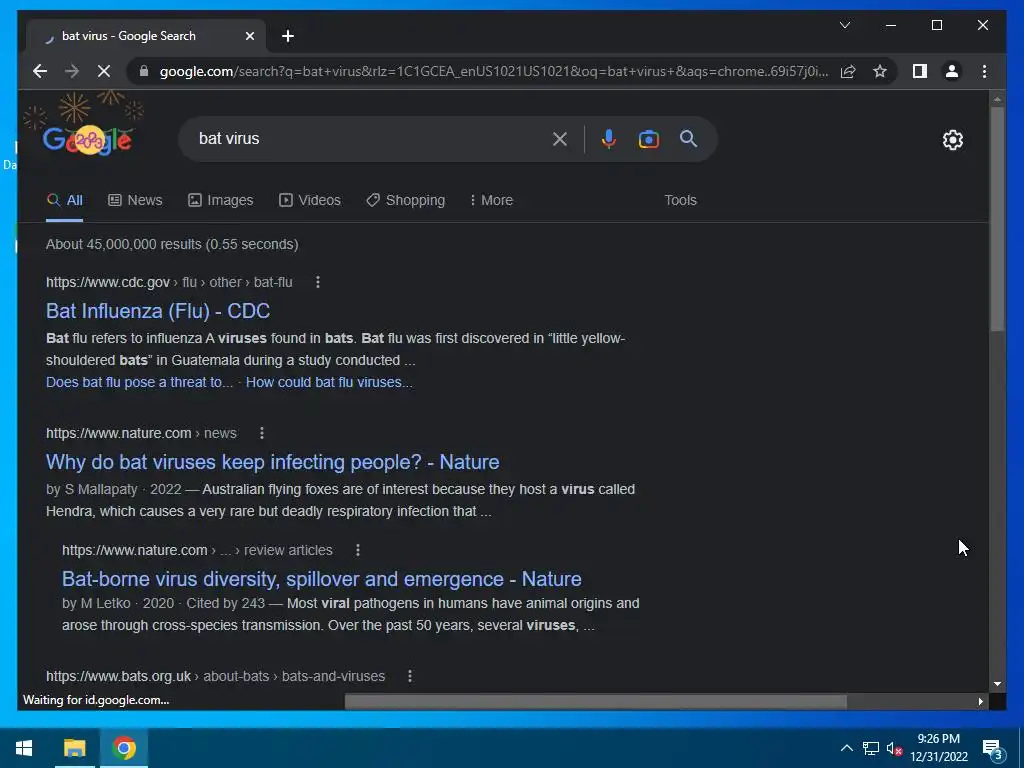Open Google quick settings gear
Screen dimensions: 1024x768
click(x=953, y=140)
